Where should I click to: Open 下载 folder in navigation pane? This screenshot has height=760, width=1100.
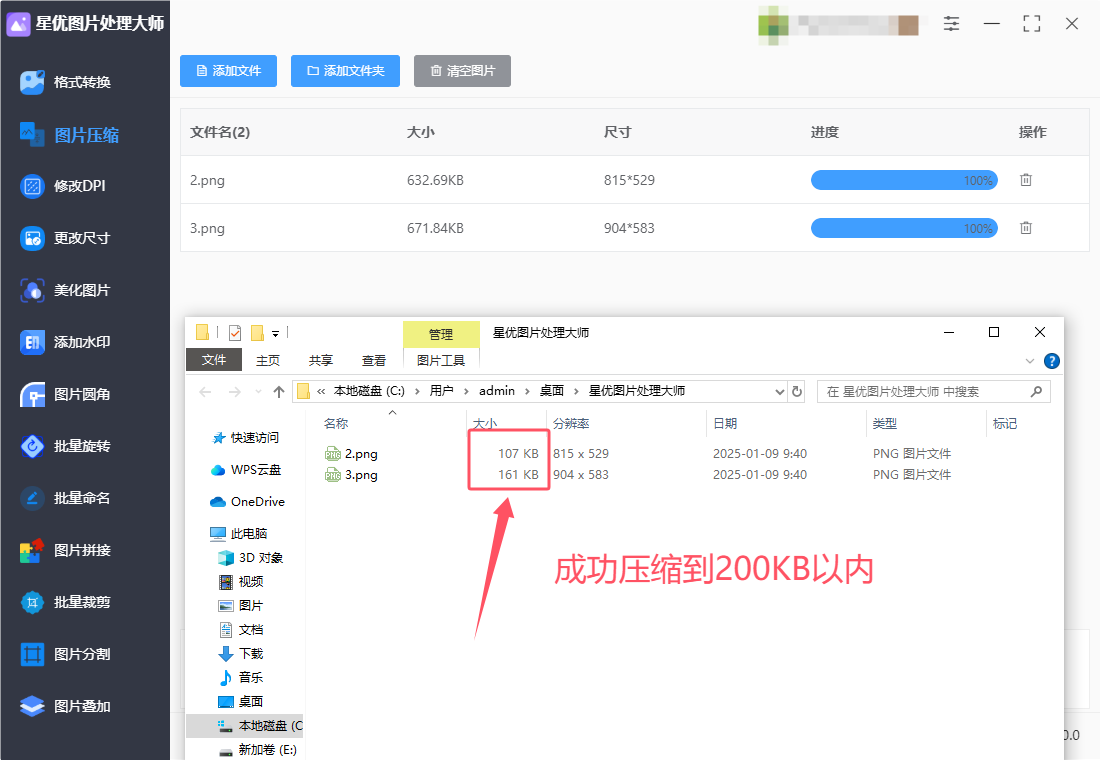241,653
